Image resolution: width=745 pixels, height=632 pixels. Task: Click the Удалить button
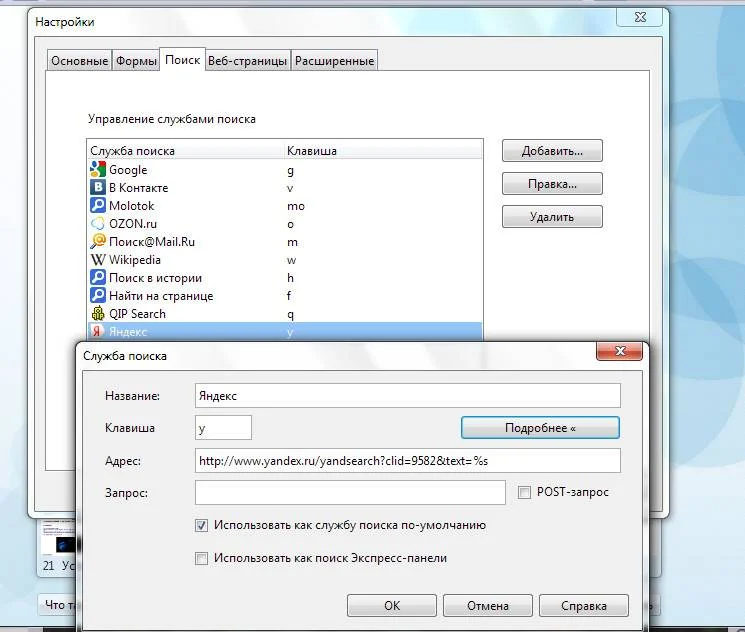coord(552,217)
